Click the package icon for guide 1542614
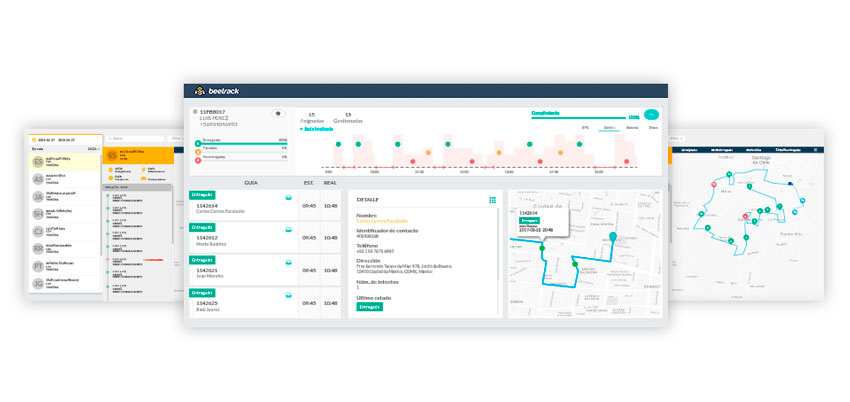Image resolution: width=850 pixels, height=402 pixels. coord(289,197)
